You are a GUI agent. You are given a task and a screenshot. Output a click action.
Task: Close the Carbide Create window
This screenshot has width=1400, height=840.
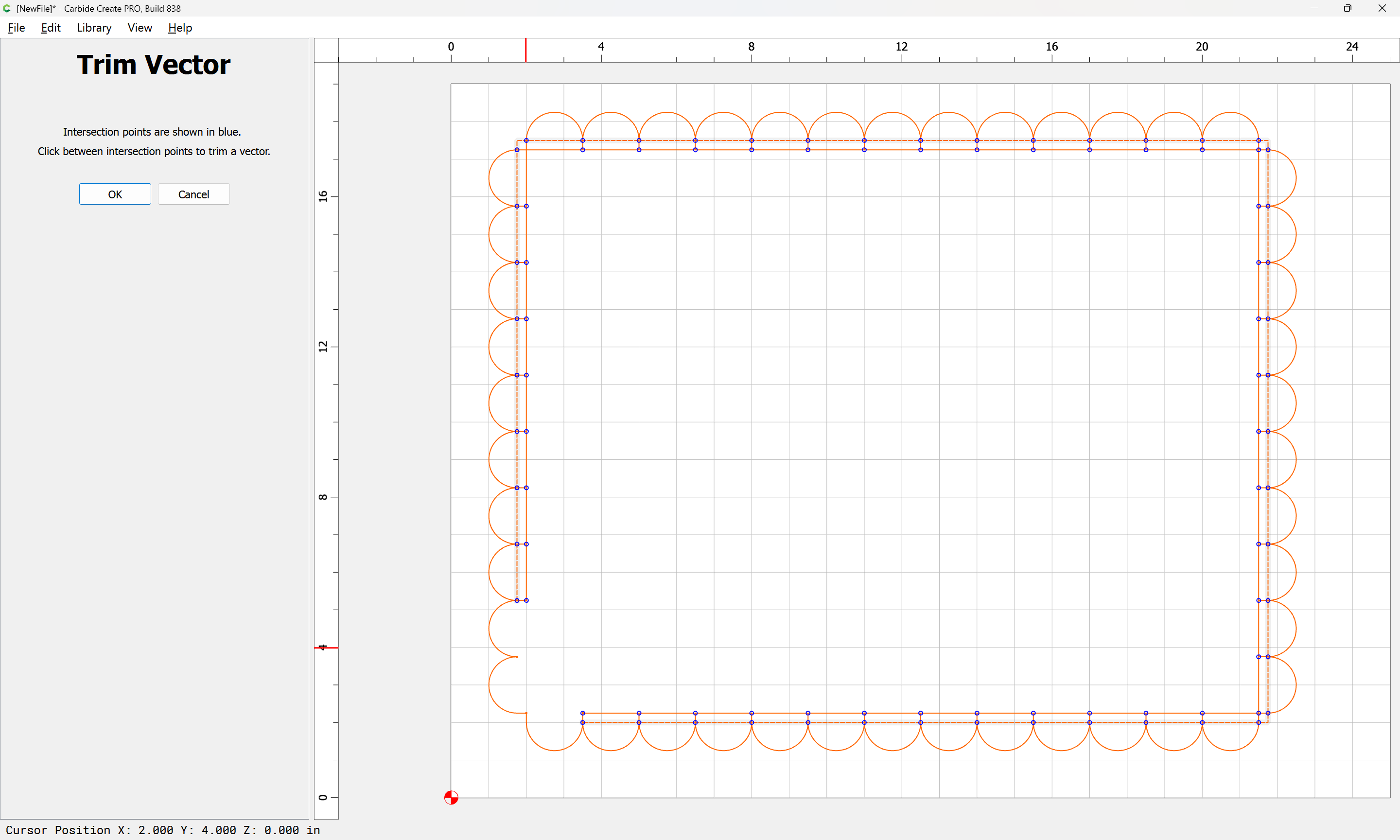[x=1382, y=8]
